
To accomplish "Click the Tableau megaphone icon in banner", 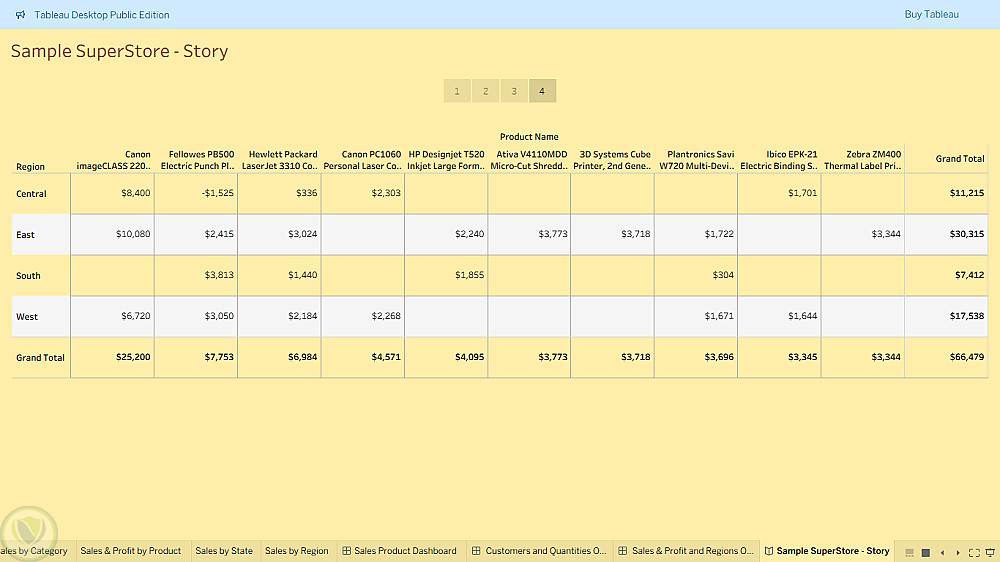I will (20, 15).
